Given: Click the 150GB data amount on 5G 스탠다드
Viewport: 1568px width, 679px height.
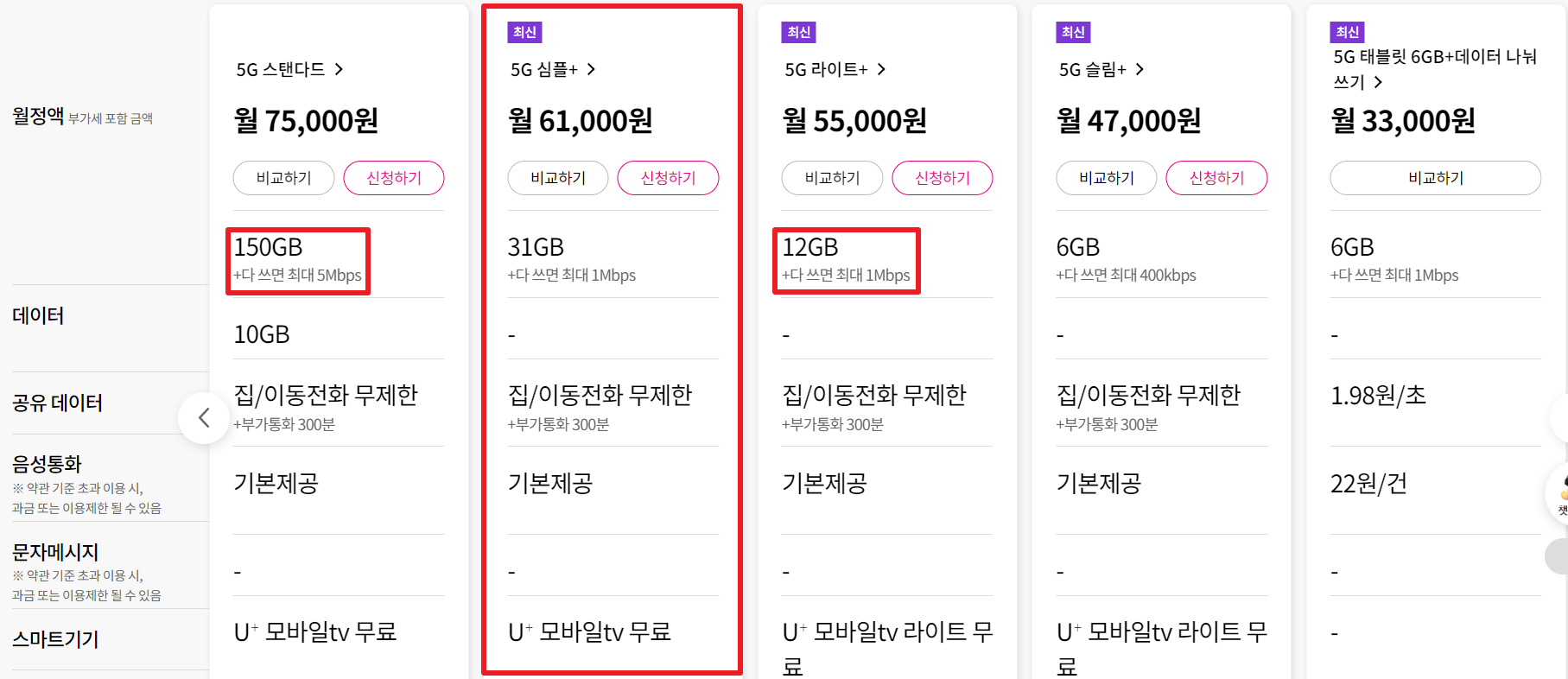Looking at the screenshot, I should tap(268, 246).
